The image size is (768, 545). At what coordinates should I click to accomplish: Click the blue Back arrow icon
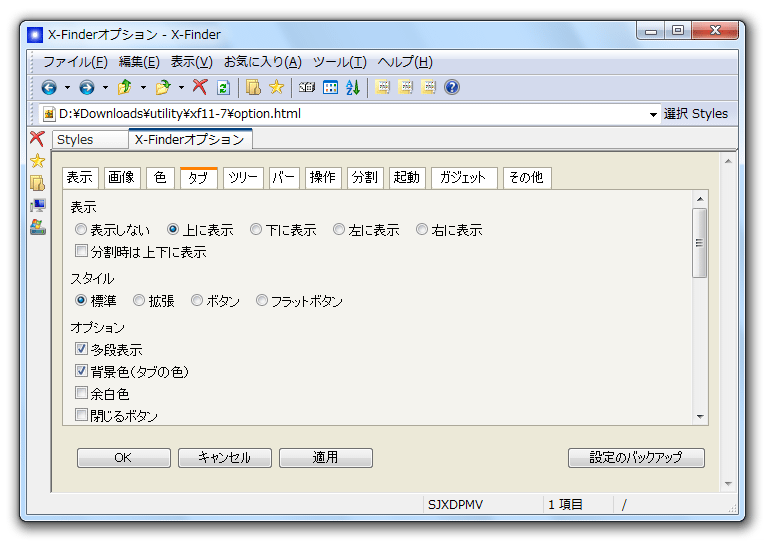click(48, 88)
